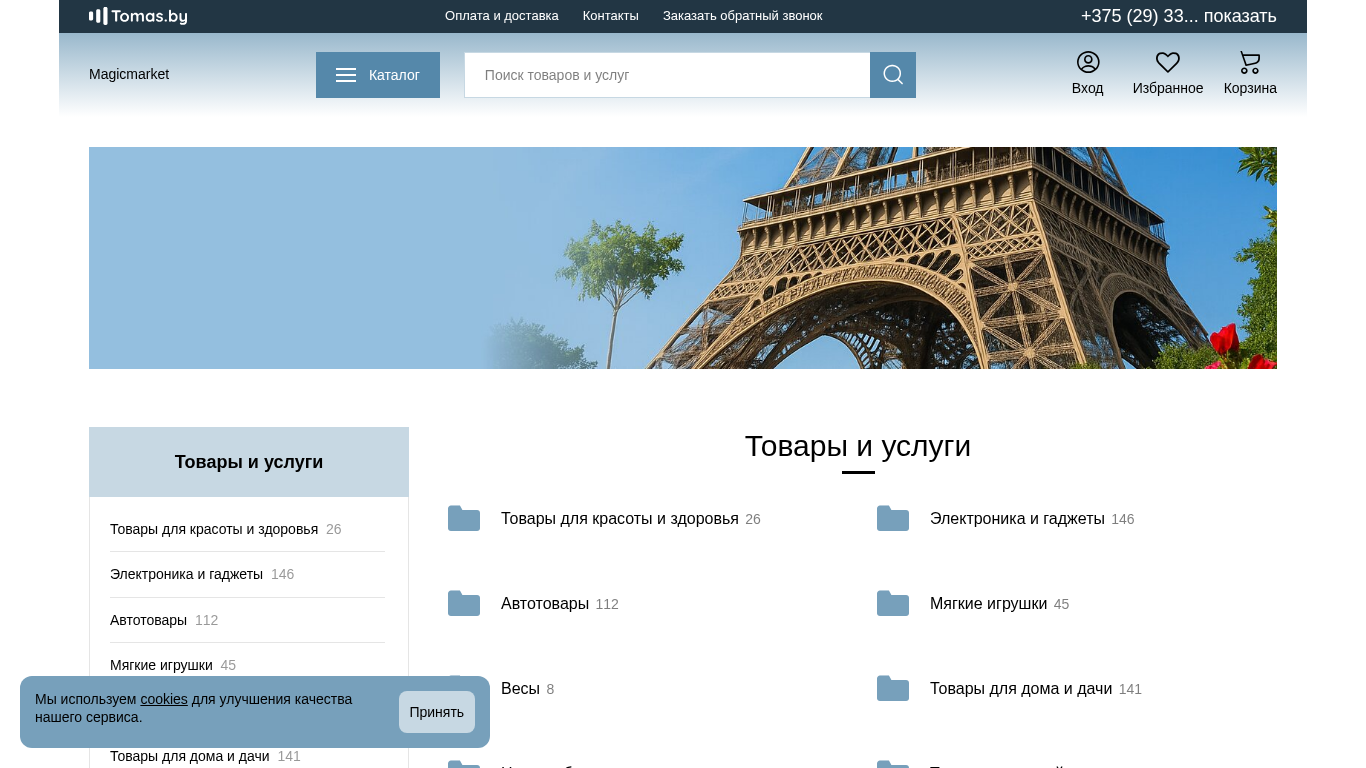
Task: Click the product search input field
Action: pyautogui.click(x=666, y=75)
